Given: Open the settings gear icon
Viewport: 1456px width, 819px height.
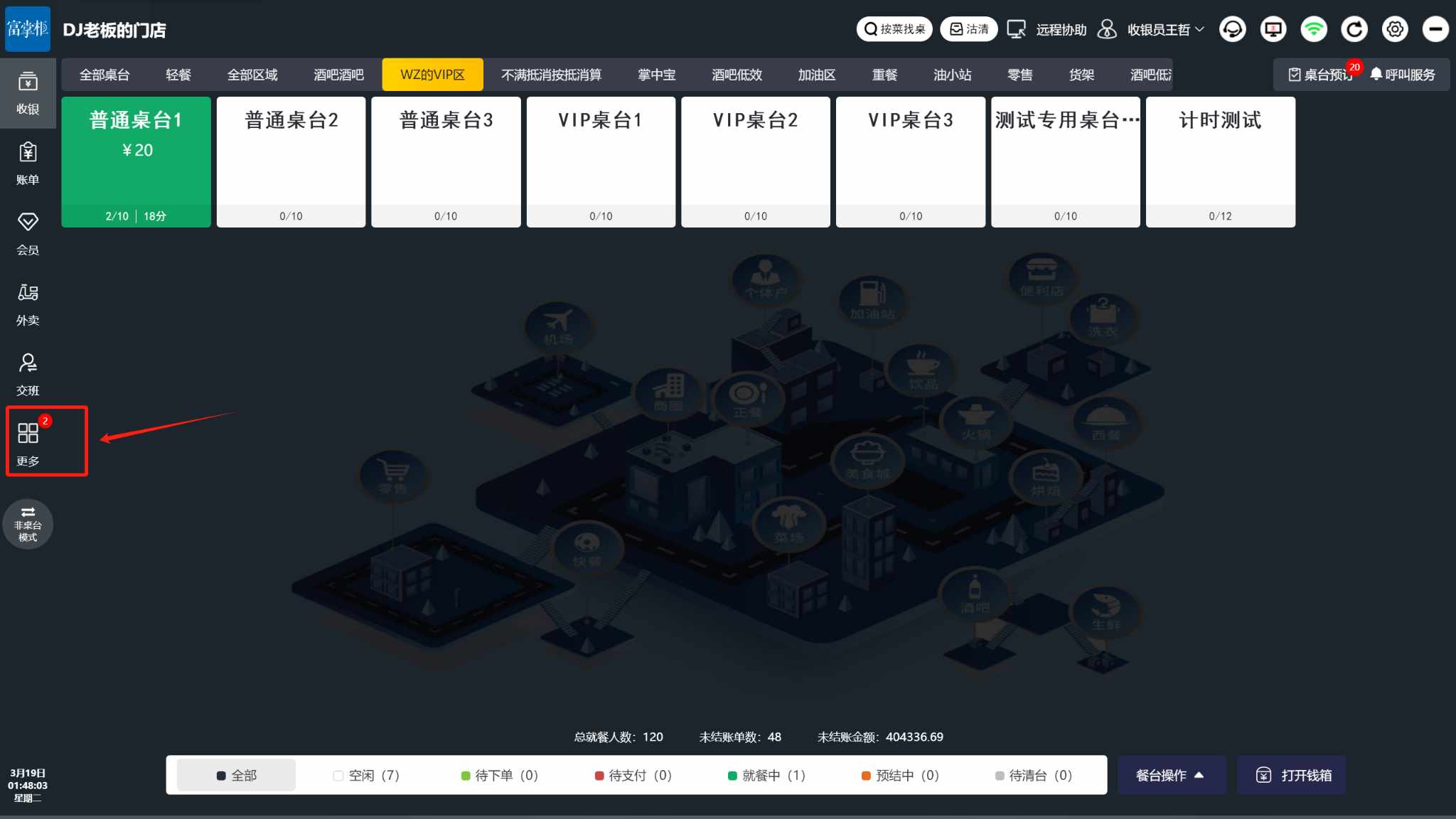Looking at the screenshot, I should pos(1395,29).
